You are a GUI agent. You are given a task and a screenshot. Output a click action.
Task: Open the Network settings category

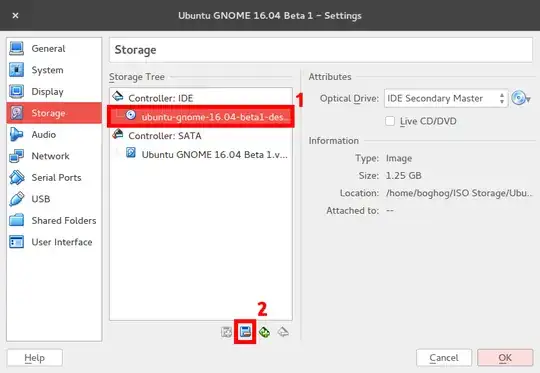[x=54, y=156]
